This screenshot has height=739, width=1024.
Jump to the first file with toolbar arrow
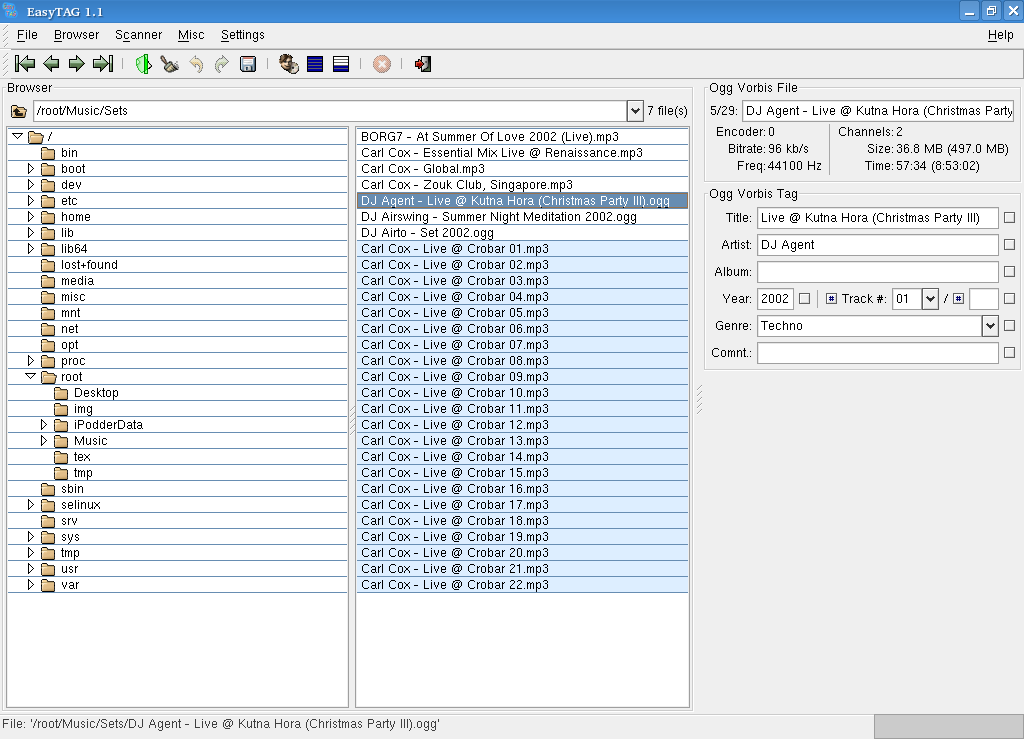[25, 64]
